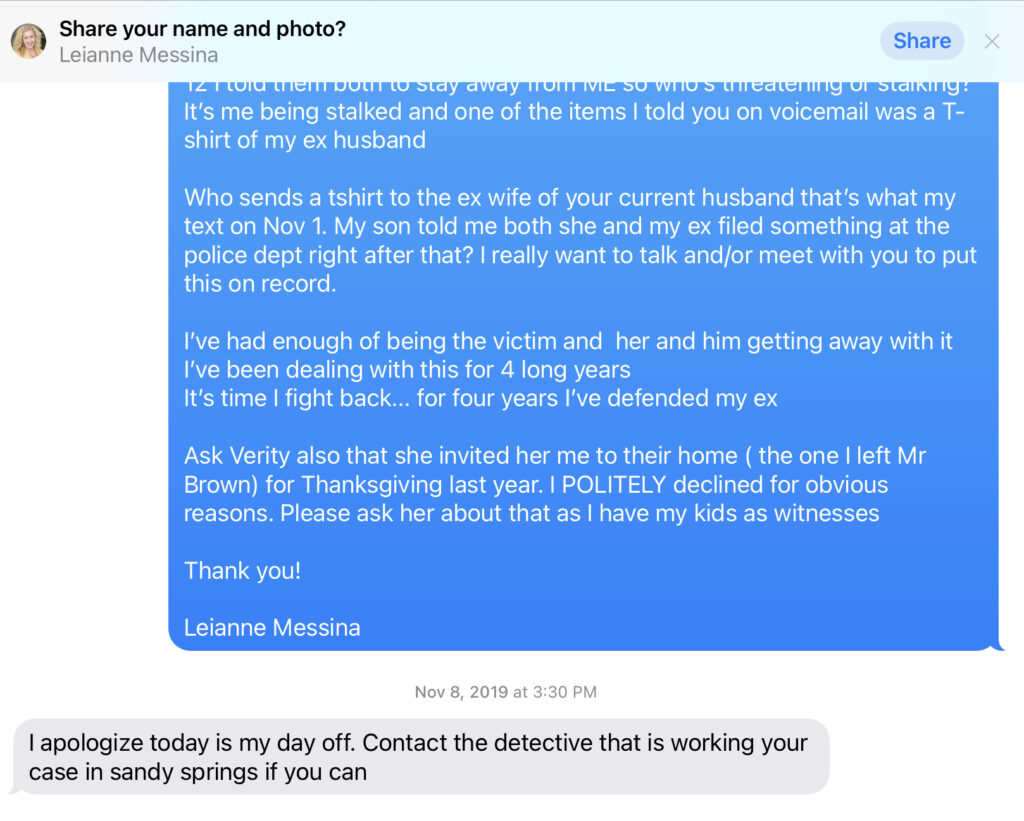Click the '4 long years' text
Viewport: 1024px width, 821px height.
click(x=566, y=370)
